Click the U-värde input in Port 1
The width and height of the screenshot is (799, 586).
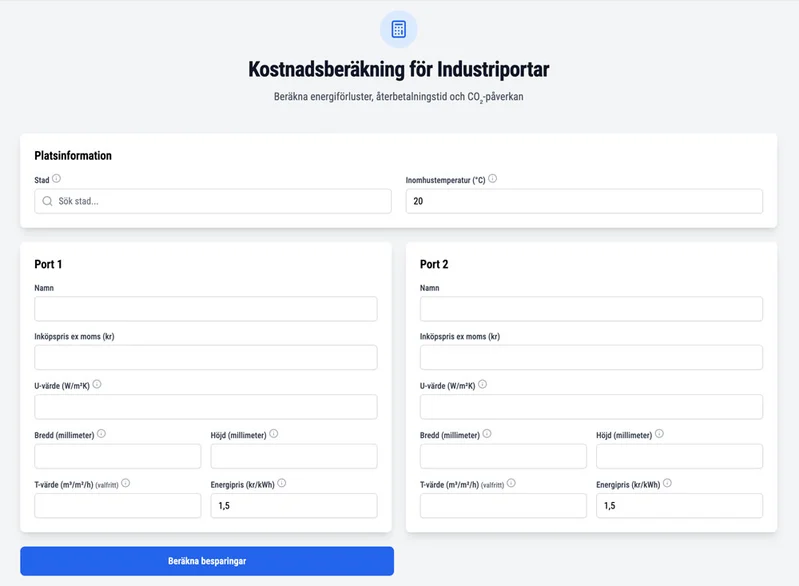[206, 407]
